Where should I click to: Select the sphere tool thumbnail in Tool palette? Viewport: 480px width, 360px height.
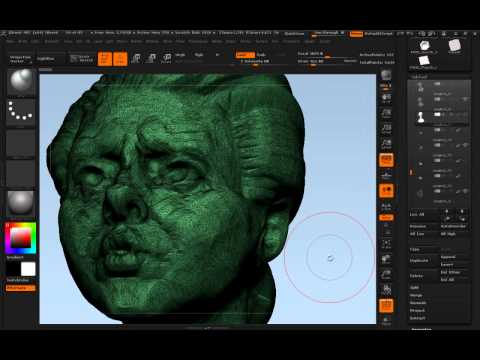click(x=424, y=47)
